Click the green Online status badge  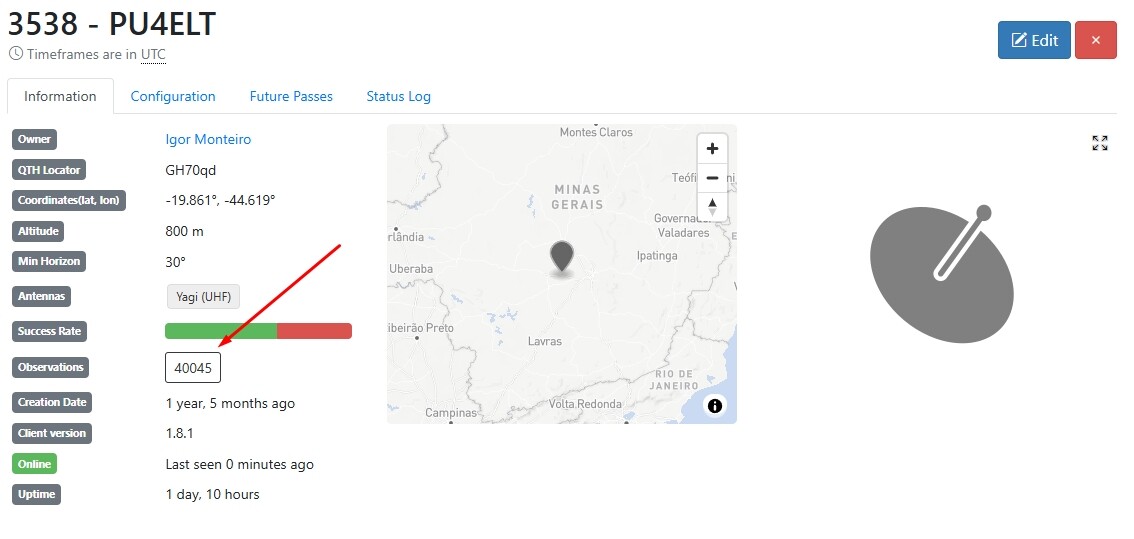(34, 464)
